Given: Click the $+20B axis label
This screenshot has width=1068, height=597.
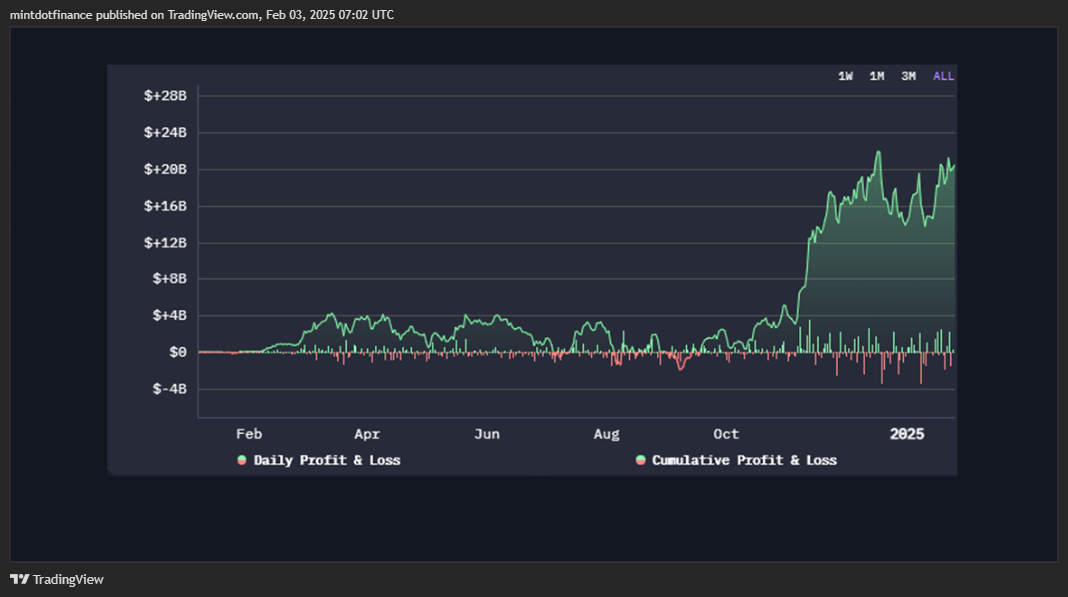Looking at the screenshot, I should [x=165, y=169].
